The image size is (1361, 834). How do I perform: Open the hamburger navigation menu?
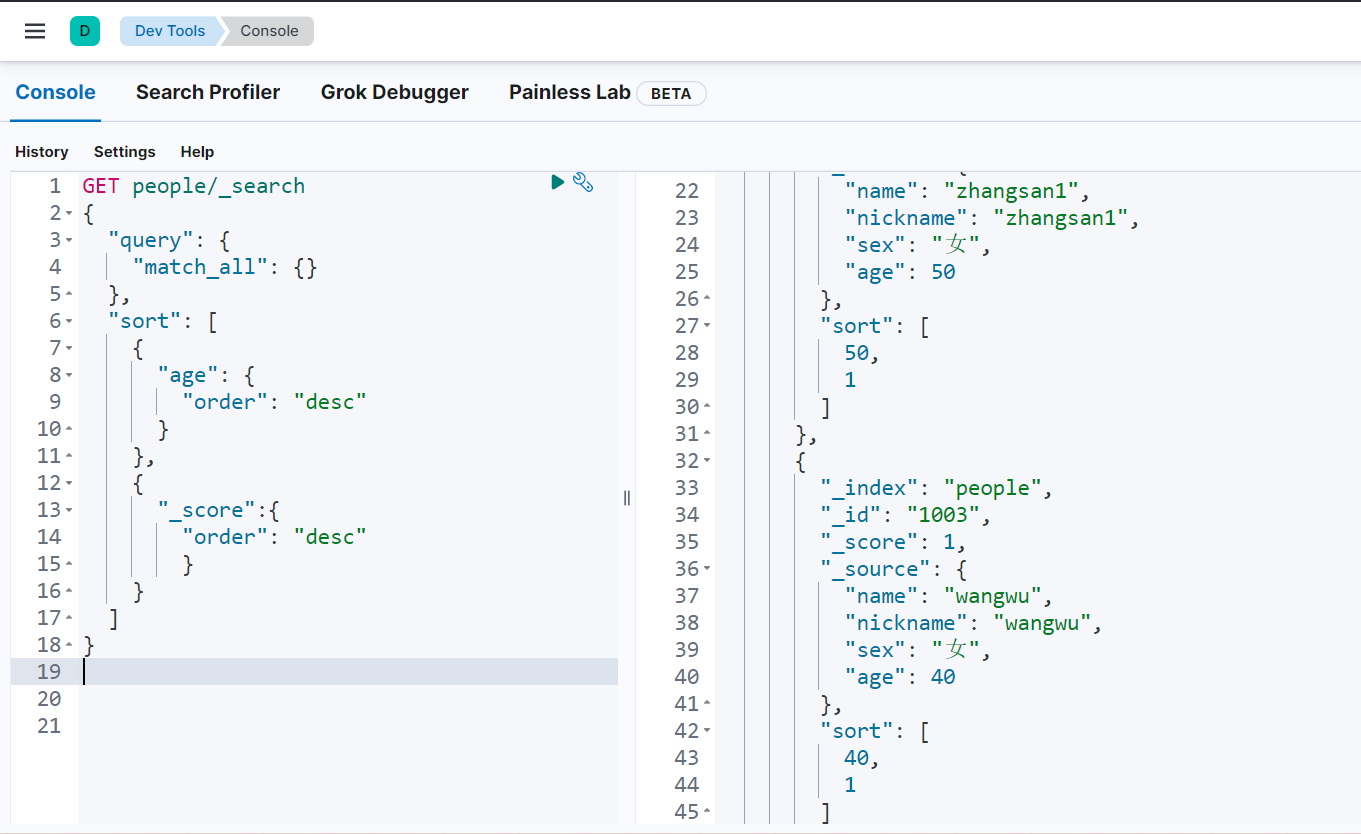(x=35, y=31)
